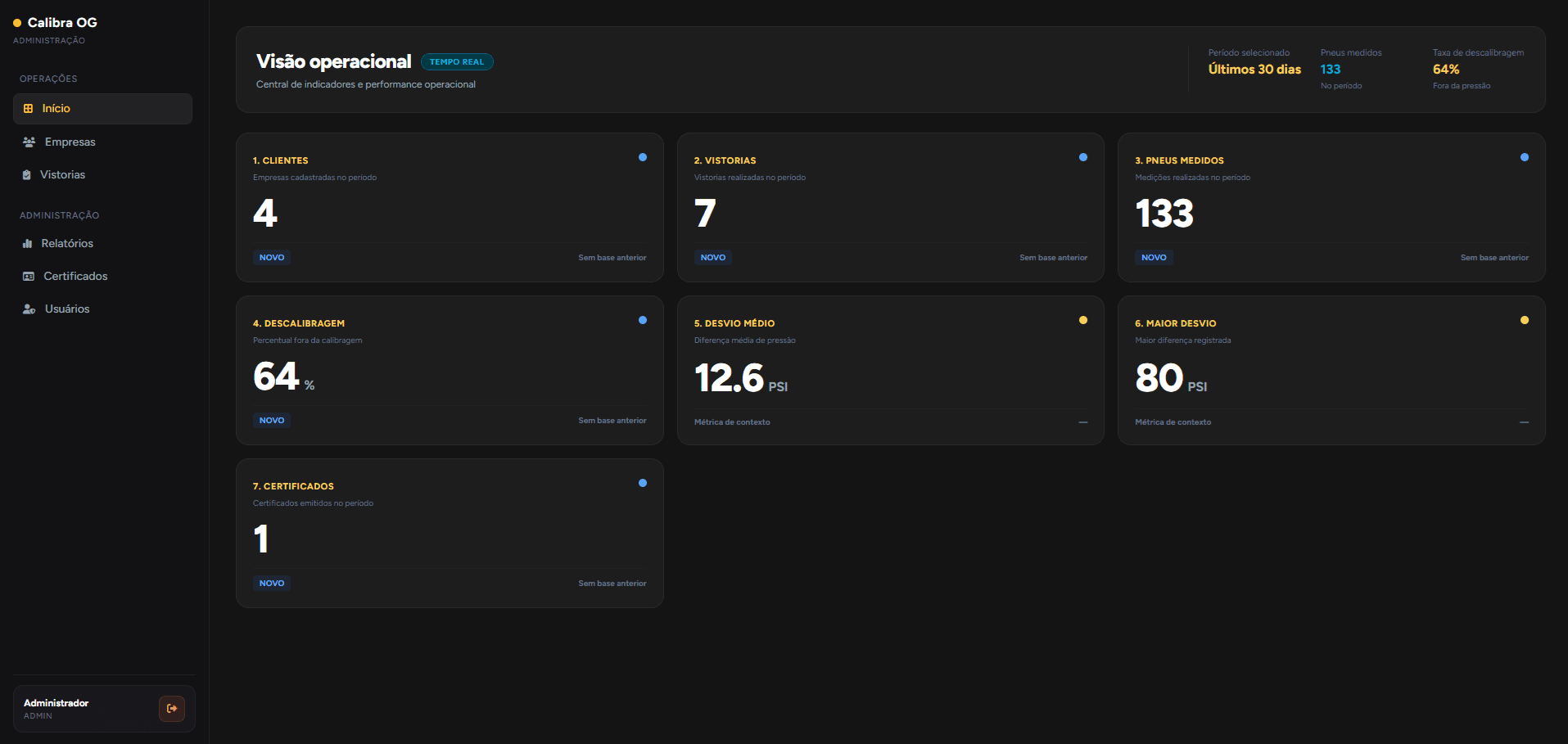
Task: Click the Empresas people icon
Action: coord(29,142)
